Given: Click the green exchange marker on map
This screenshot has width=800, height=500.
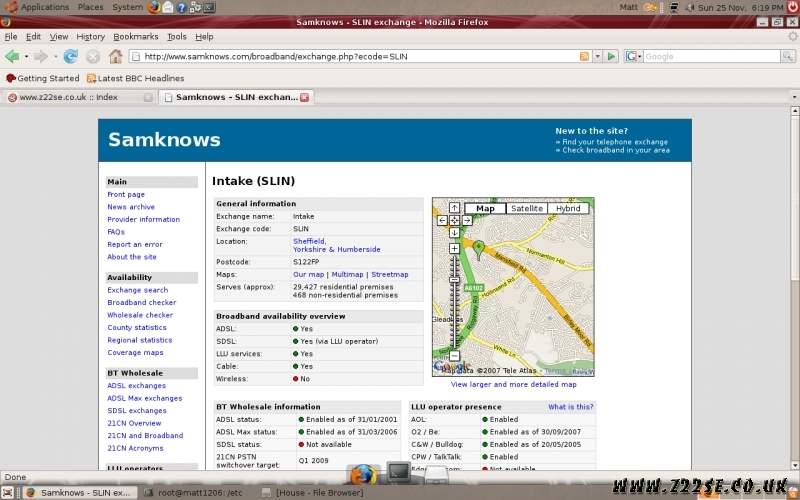Looking at the screenshot, I should pos(479,250).
